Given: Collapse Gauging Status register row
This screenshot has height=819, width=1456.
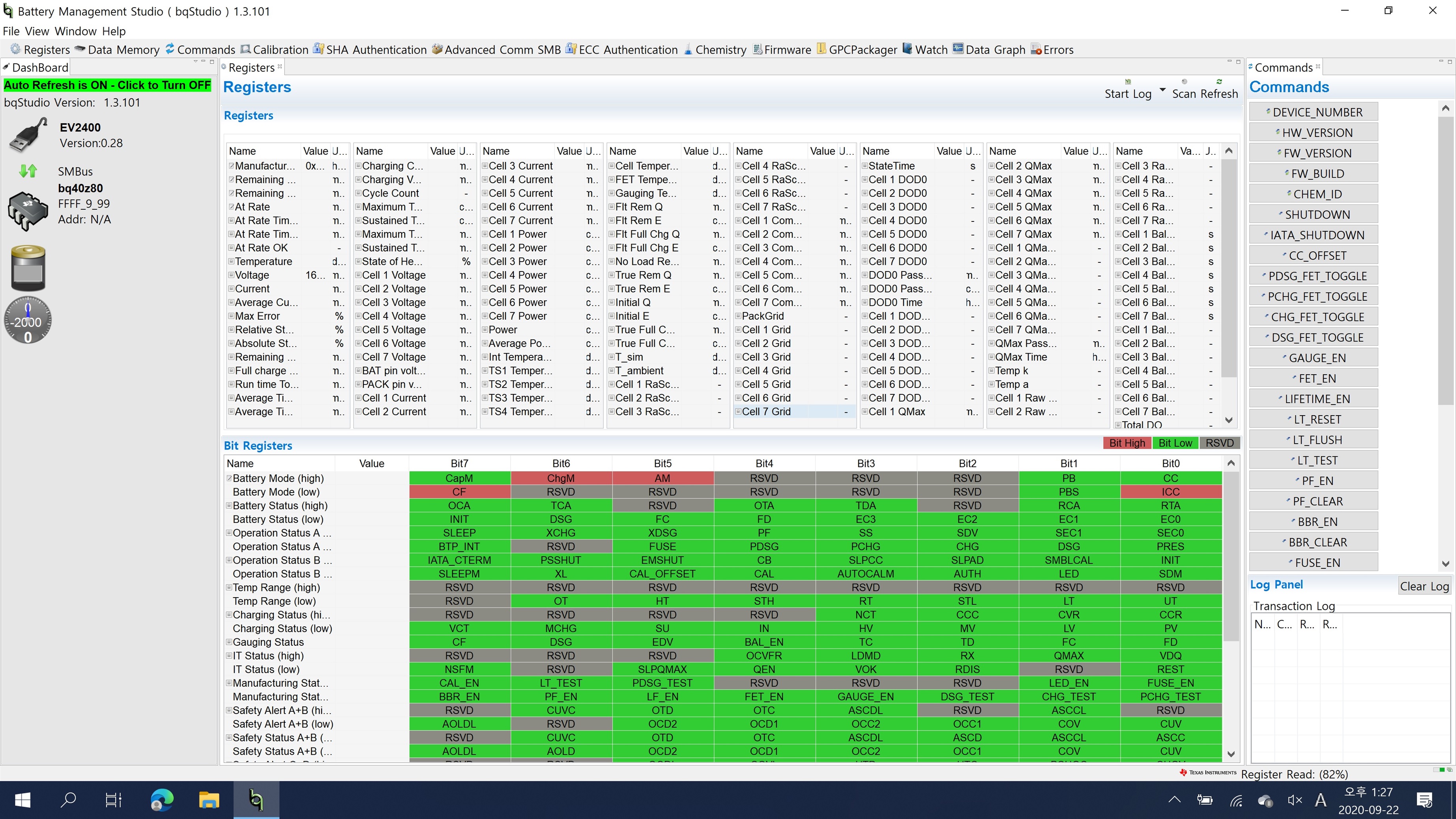Looking at the screenshot, I should tap(230, 642).
